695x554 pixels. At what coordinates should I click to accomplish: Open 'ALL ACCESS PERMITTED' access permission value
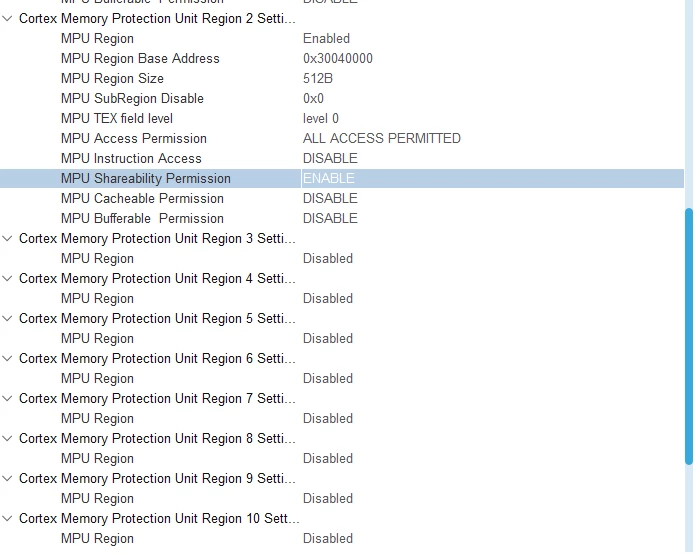(x=382, y=138)
